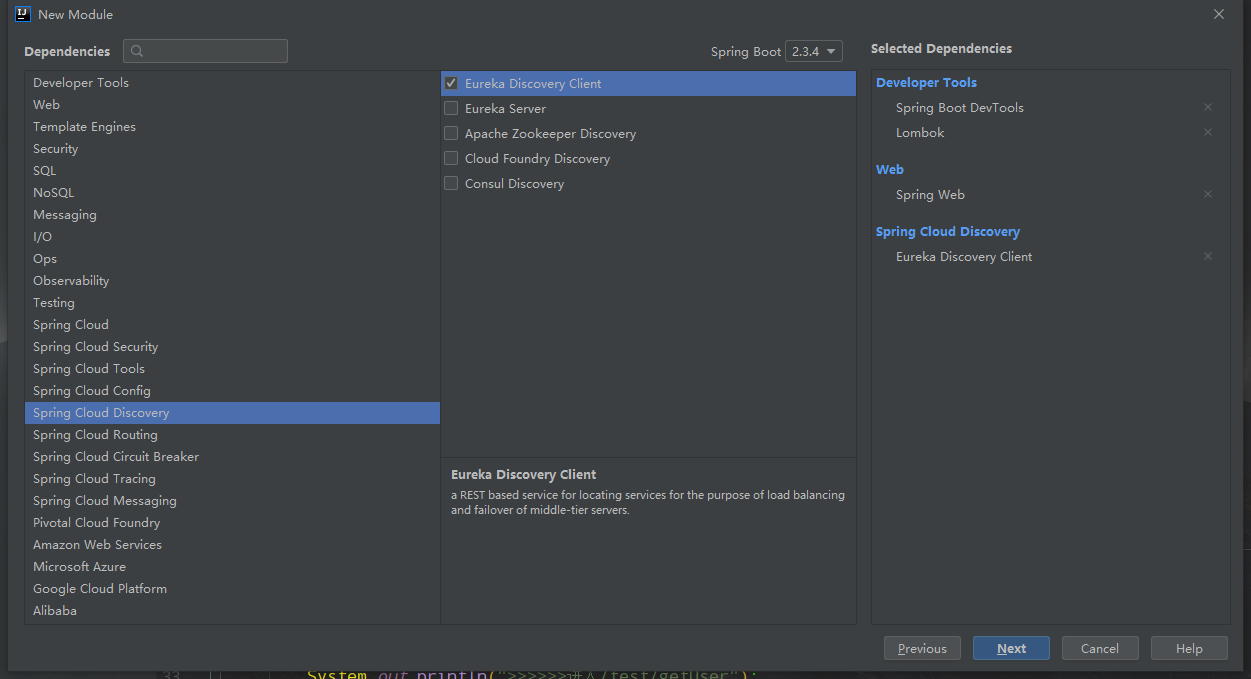Open the Template Engines category
Screen dimensions: 1251x679
(x=232, y=127)
